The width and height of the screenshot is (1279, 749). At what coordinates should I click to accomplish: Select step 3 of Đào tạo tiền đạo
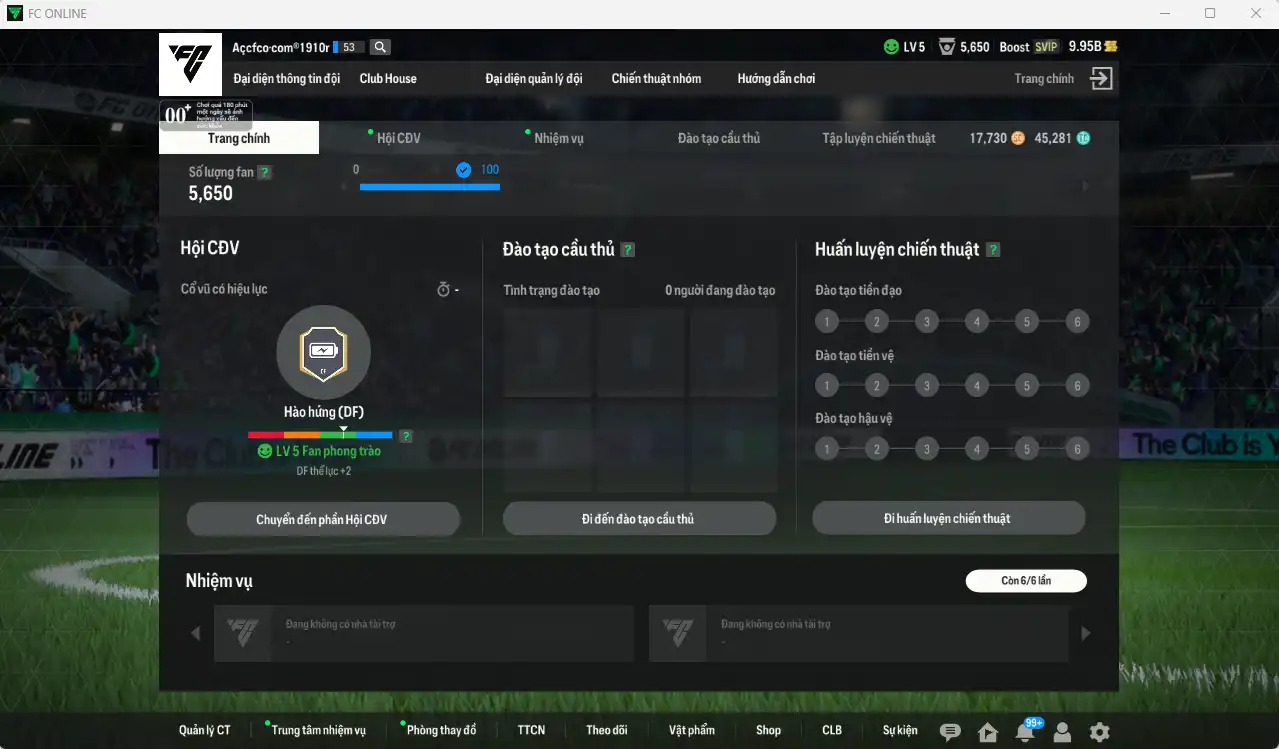[x=927, y=322]
